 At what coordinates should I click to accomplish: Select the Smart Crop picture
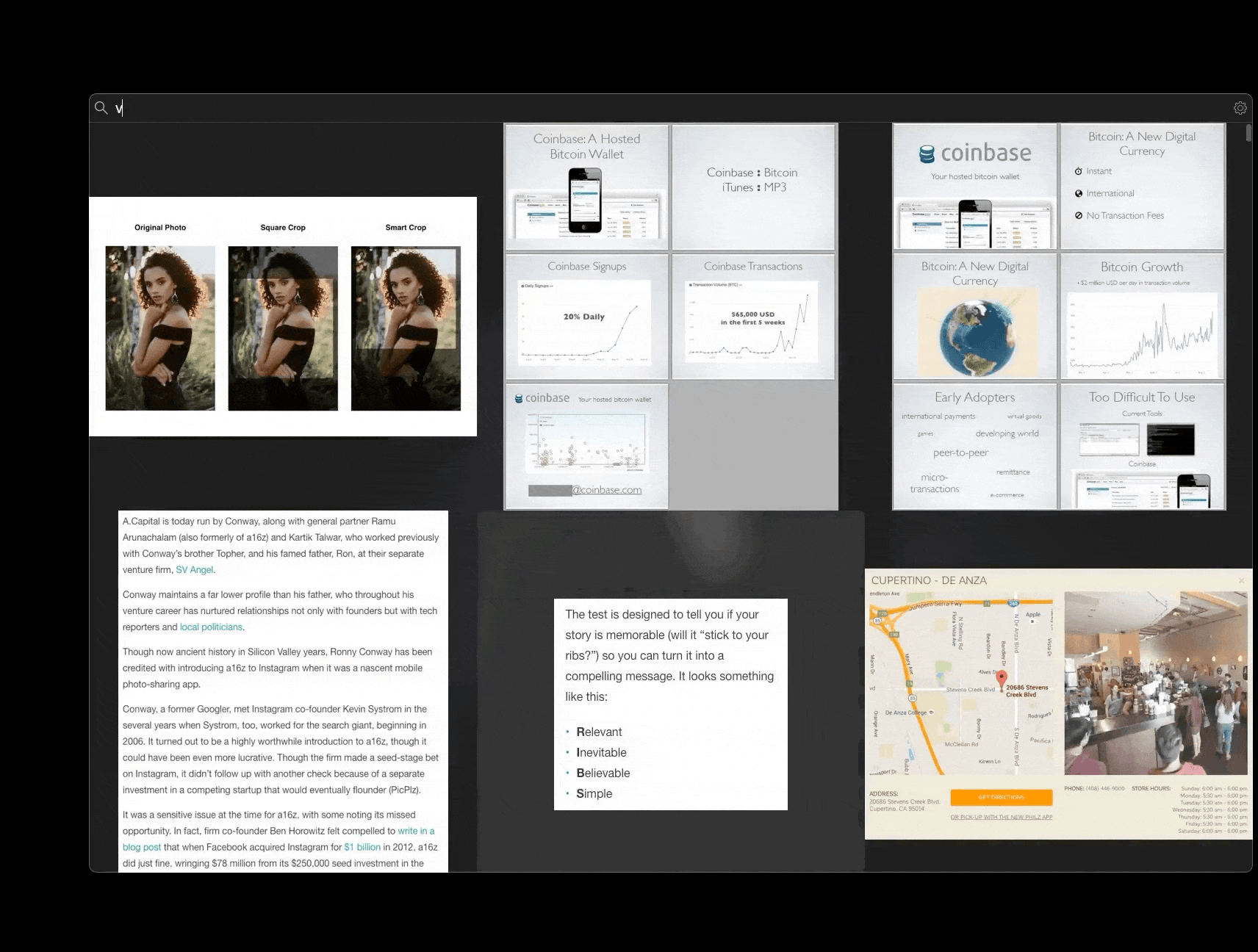406,328
